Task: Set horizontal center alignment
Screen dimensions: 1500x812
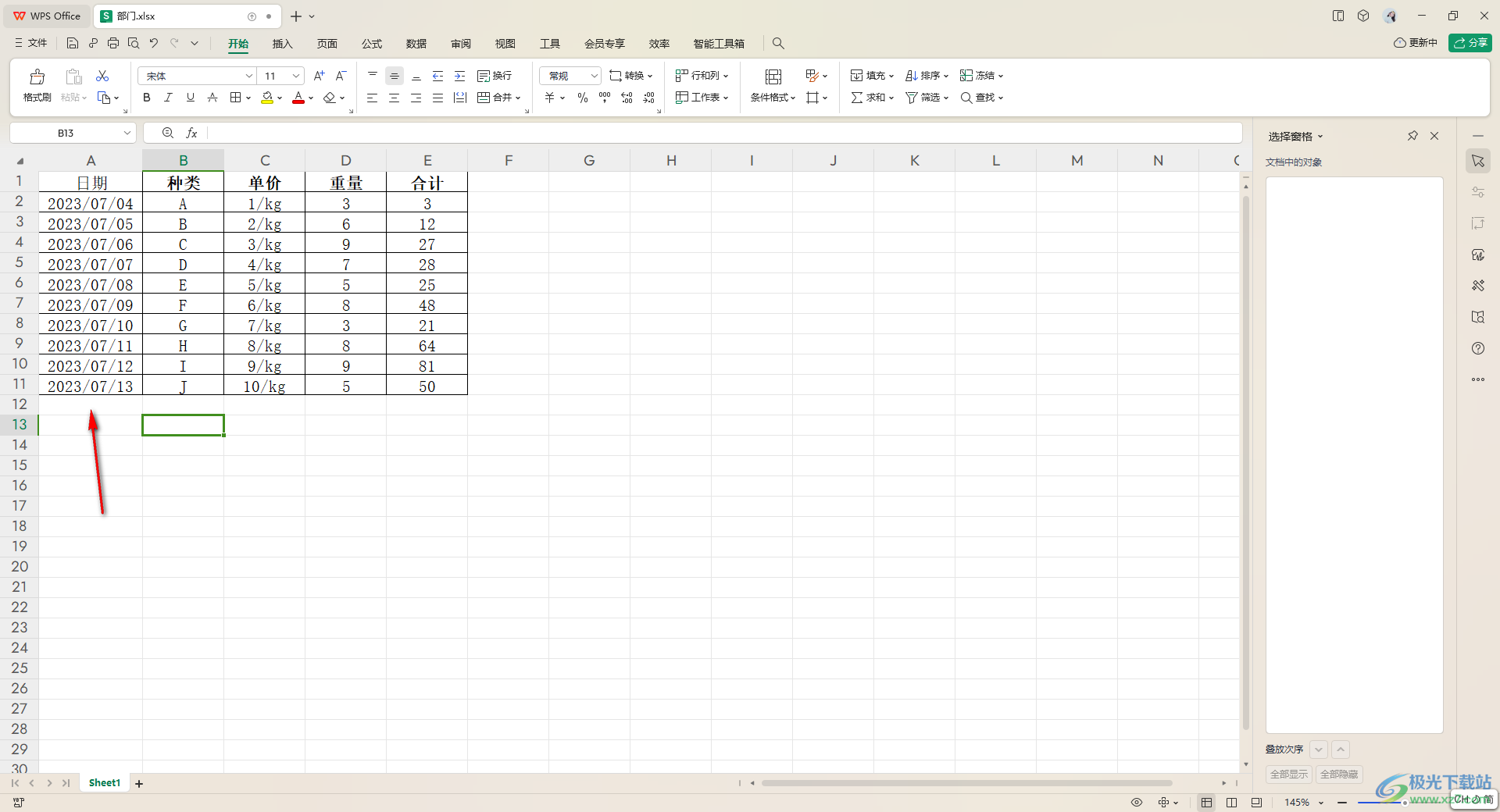Action: (395, 98)
